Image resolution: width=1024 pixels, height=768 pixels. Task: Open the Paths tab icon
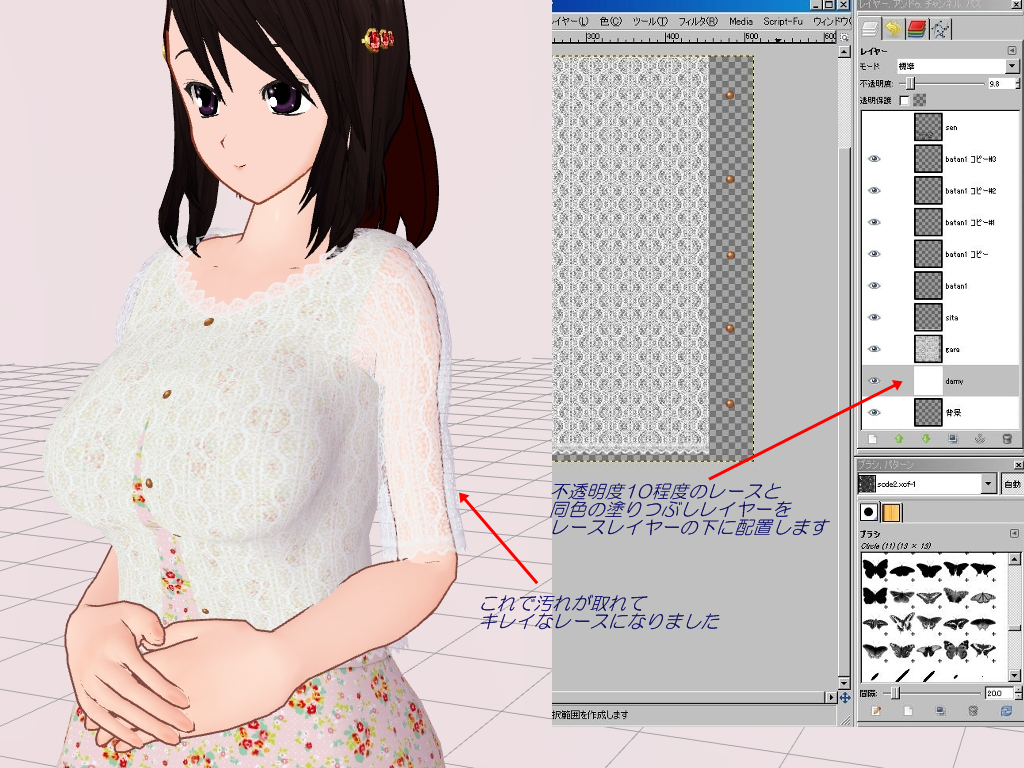(940, 30)
